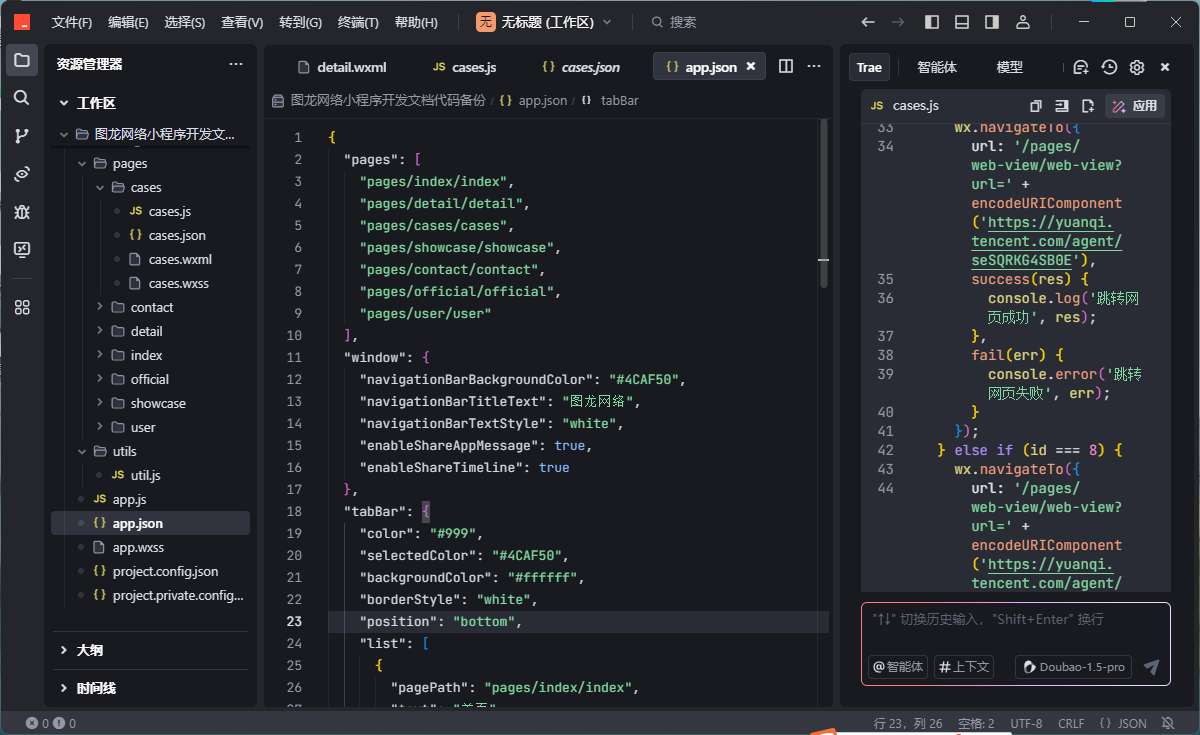Open the Run and Debug bug icon
The width and height of the screenshot is (1200, 735).
click(x=22, y=212)
